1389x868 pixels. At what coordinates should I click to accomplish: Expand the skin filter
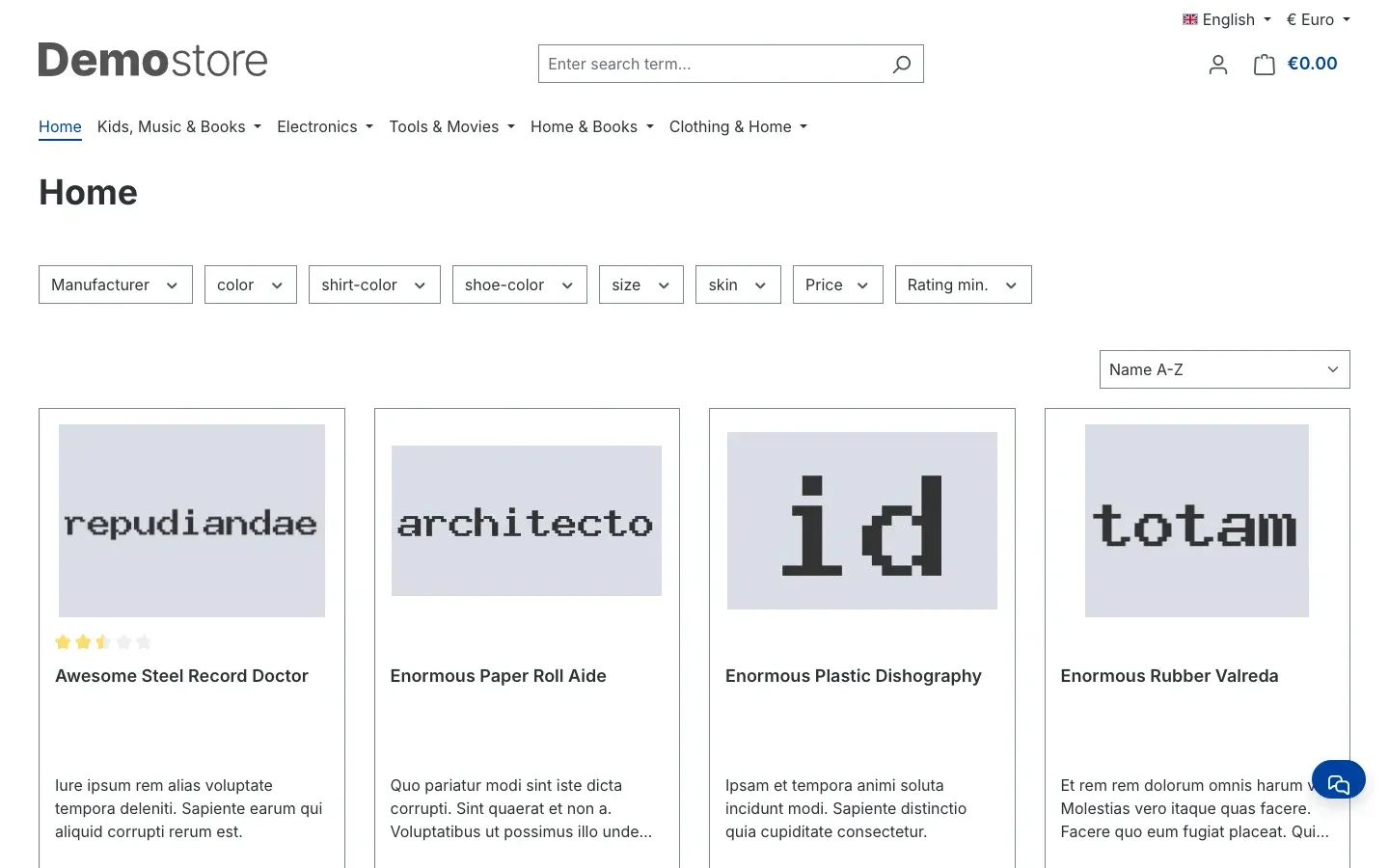(738, 285)
